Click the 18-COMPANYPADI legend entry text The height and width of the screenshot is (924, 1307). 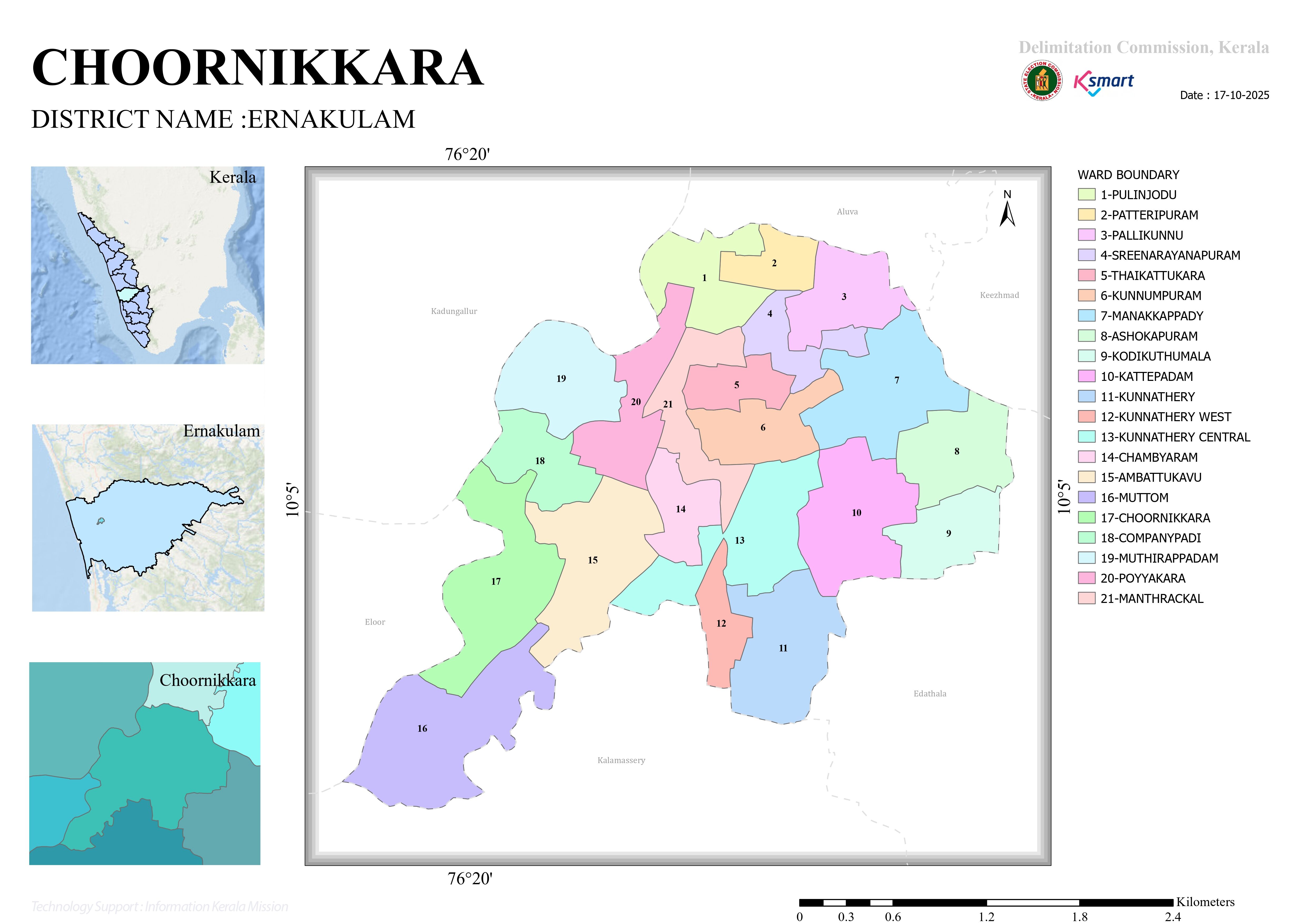point(1151,538)
